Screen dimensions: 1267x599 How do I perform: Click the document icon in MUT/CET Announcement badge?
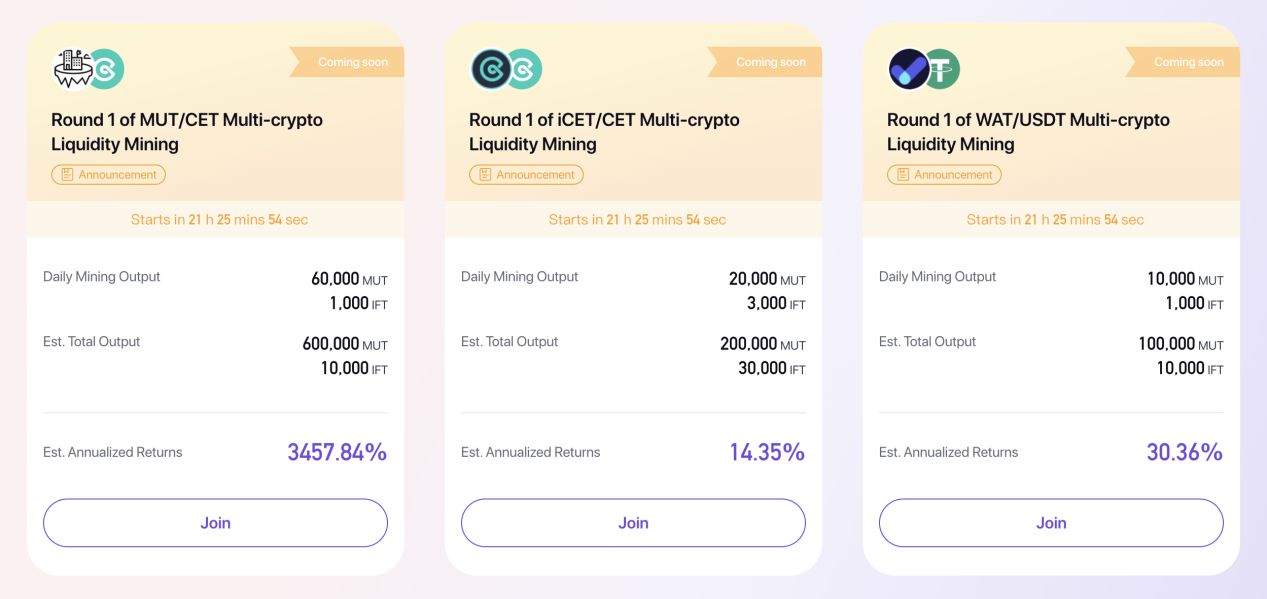(x=67, y=175)
